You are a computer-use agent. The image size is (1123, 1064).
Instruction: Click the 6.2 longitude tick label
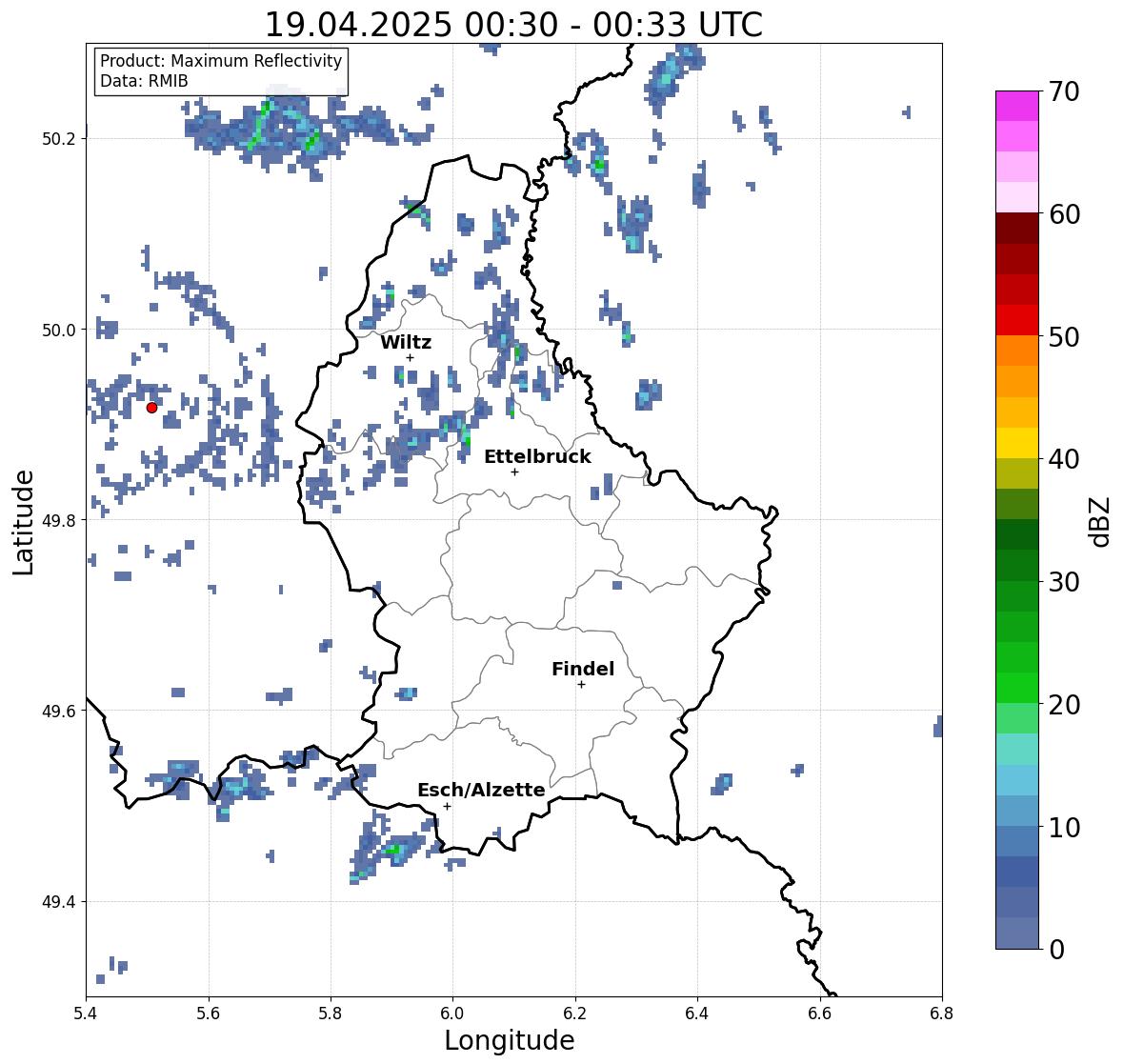click(575, 1013)
